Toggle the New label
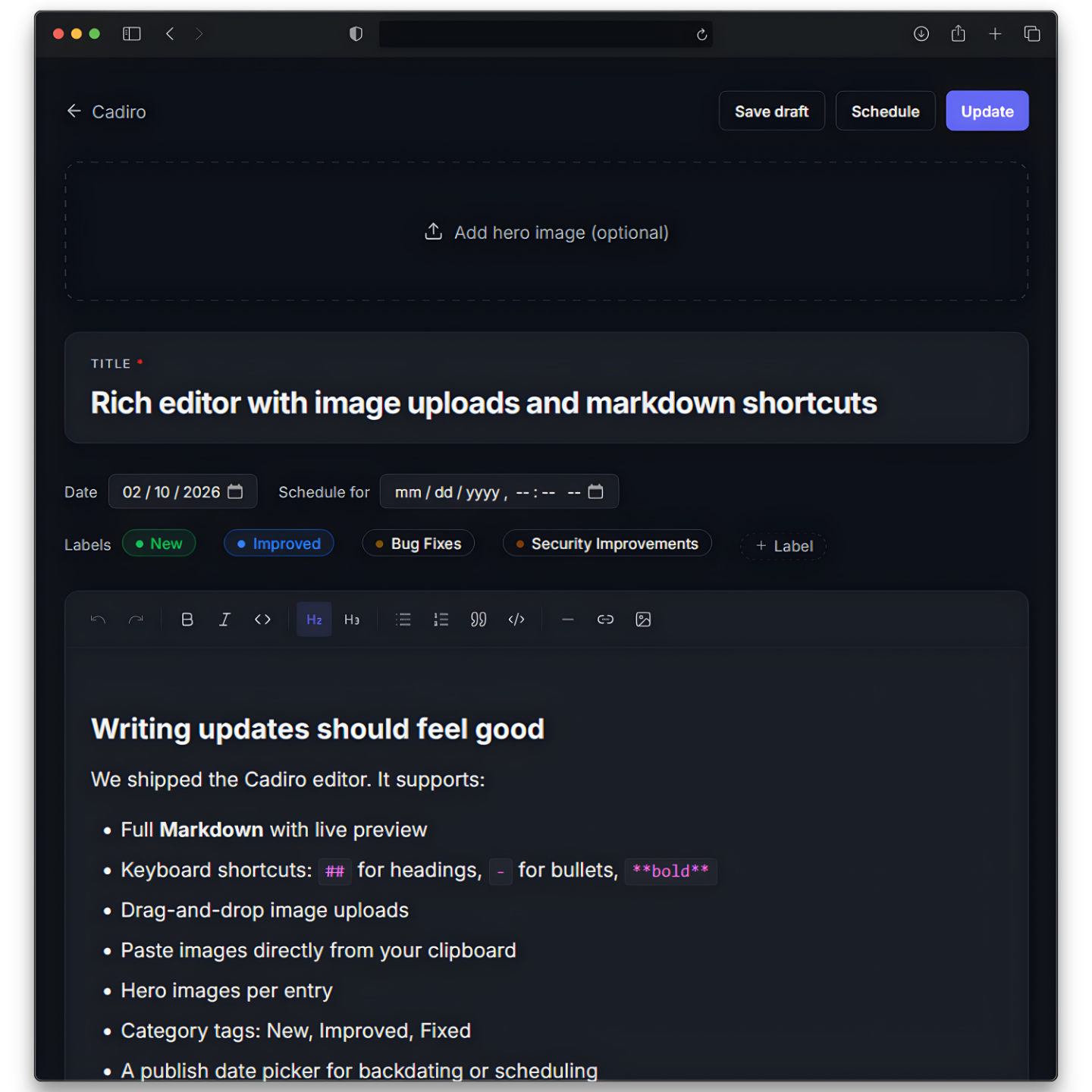Screen dimensions: 1092x1092 (159, 543)
